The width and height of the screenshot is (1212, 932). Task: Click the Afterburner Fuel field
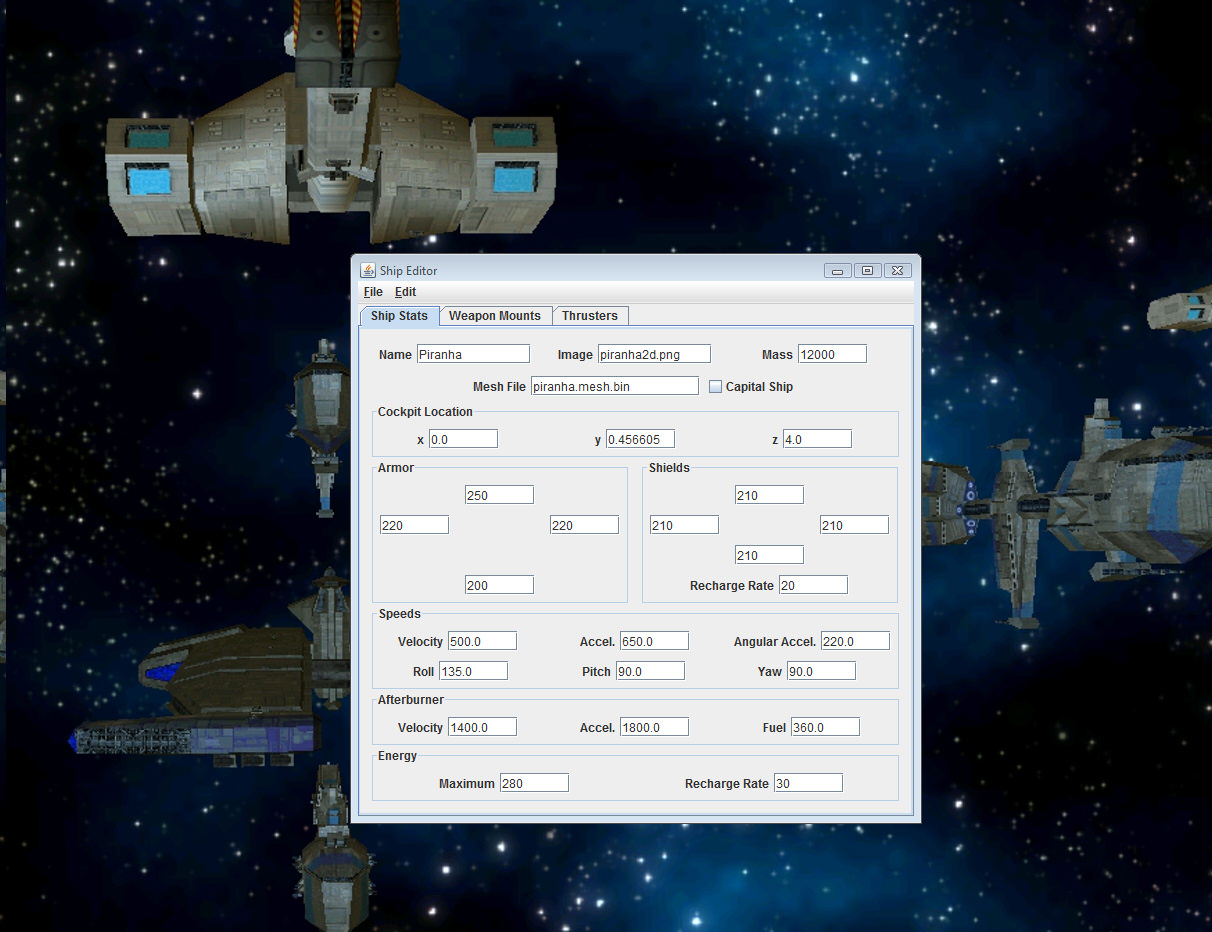click(x=825, y=727)
